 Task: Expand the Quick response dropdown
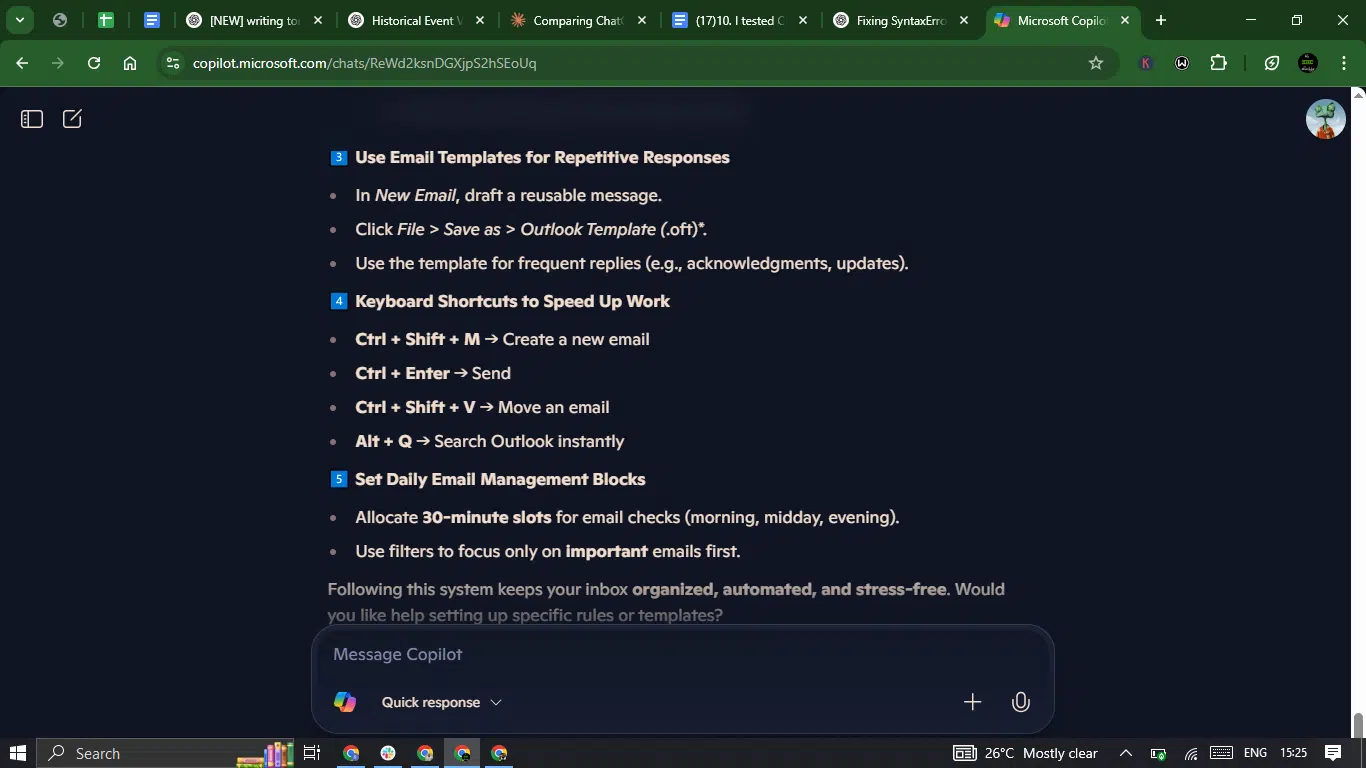(441, 702)
